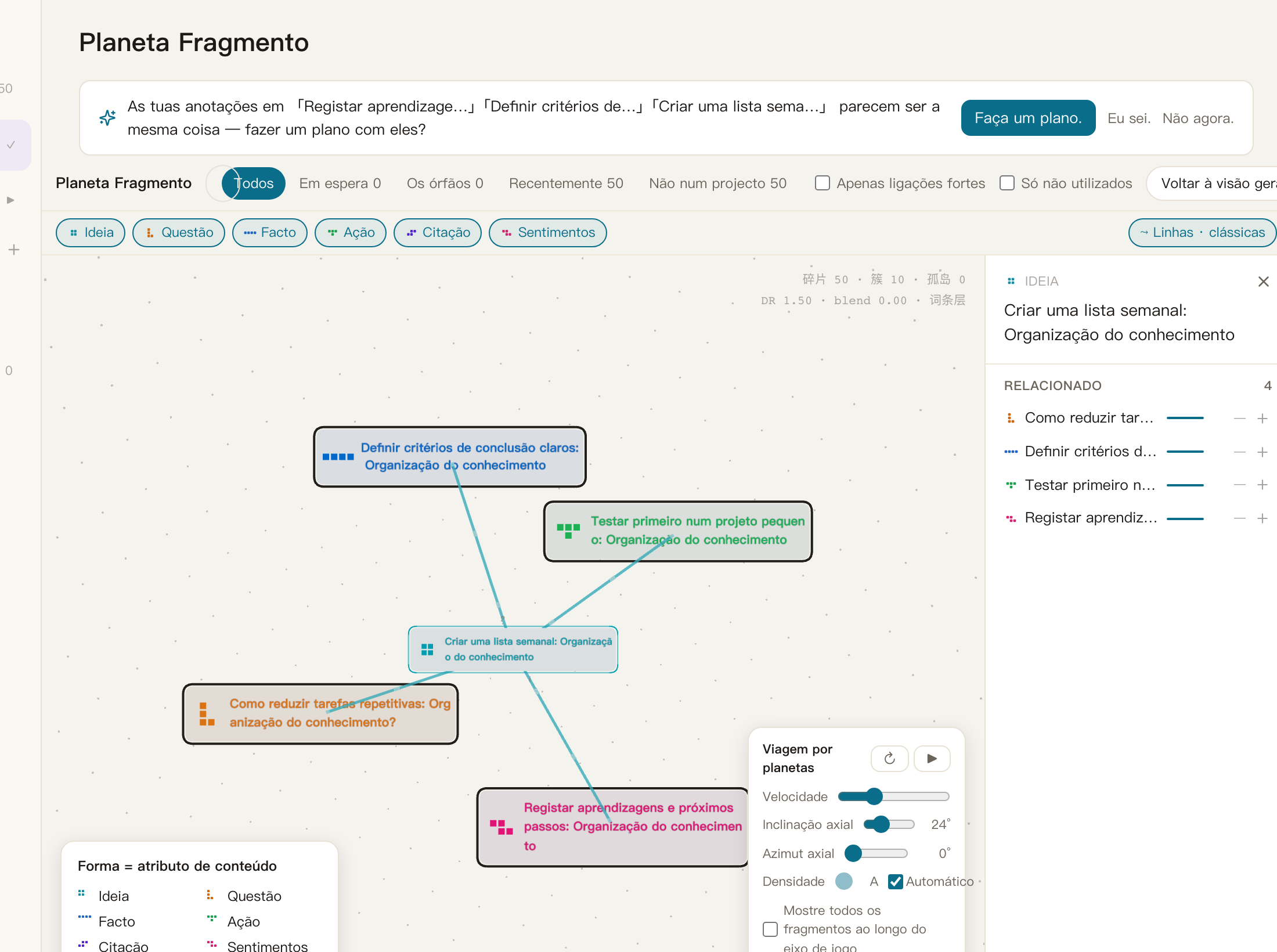
Task: Click Voltar à visão geral button
Action: click(x=1213, y=183)
